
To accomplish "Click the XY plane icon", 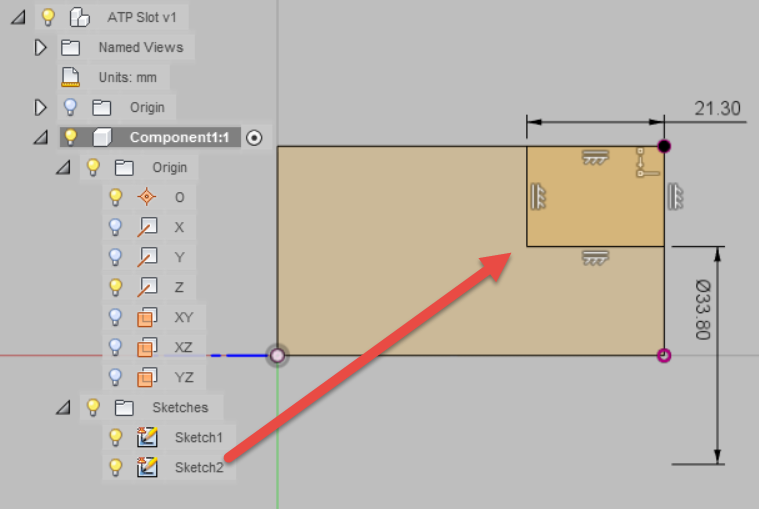I will coord(147,317).
